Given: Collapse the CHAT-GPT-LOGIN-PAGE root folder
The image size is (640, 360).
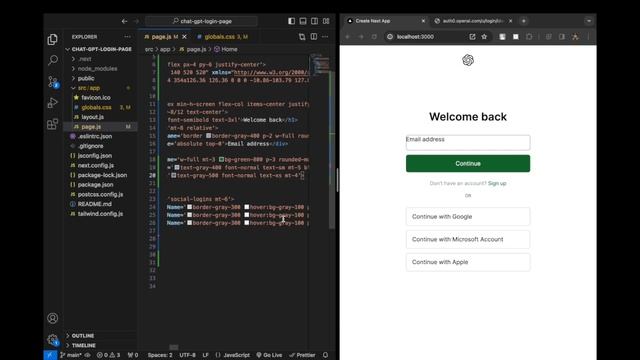Looking at the screenshot, I should (98, 49).
